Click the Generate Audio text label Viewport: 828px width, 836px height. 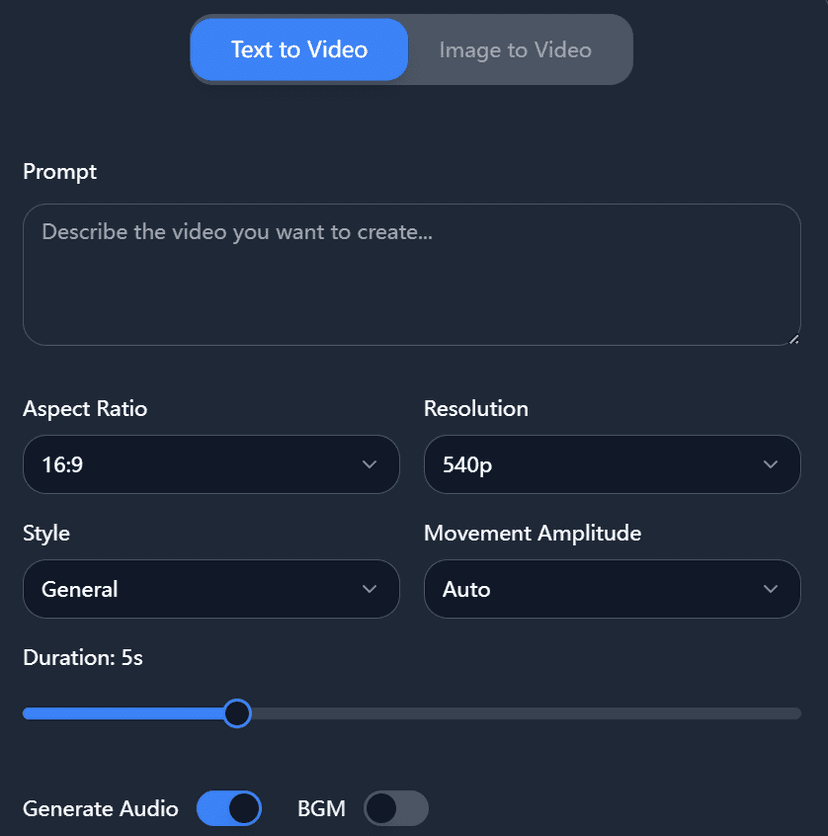pos(100,808)
